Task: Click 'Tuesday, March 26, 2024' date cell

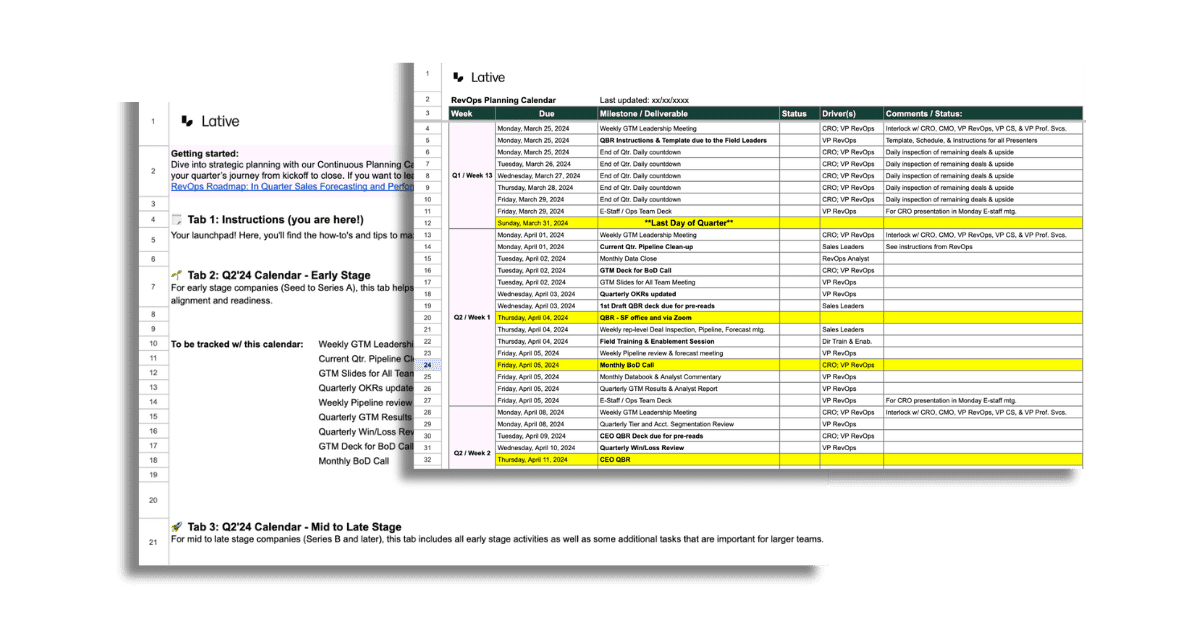Action: 545,164
